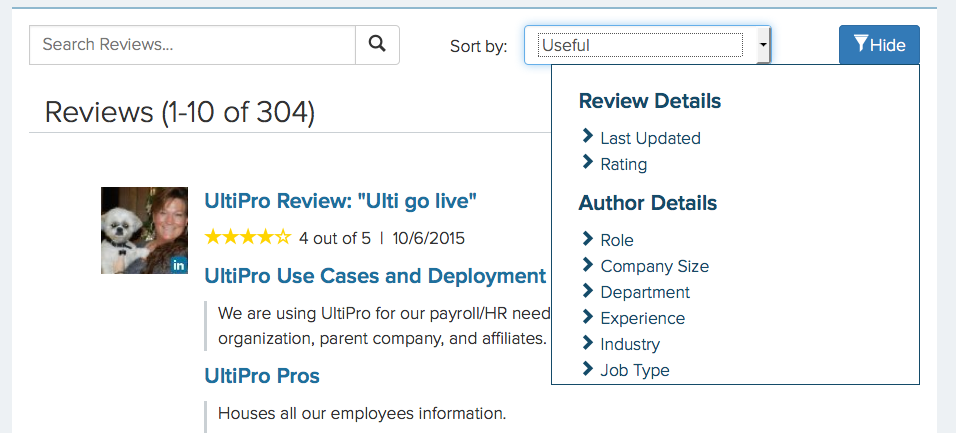Image resolution: width=956 pixels, height=433 pixels.
Task: Click the chevron icon beside Role
Action: pos(588,239)
